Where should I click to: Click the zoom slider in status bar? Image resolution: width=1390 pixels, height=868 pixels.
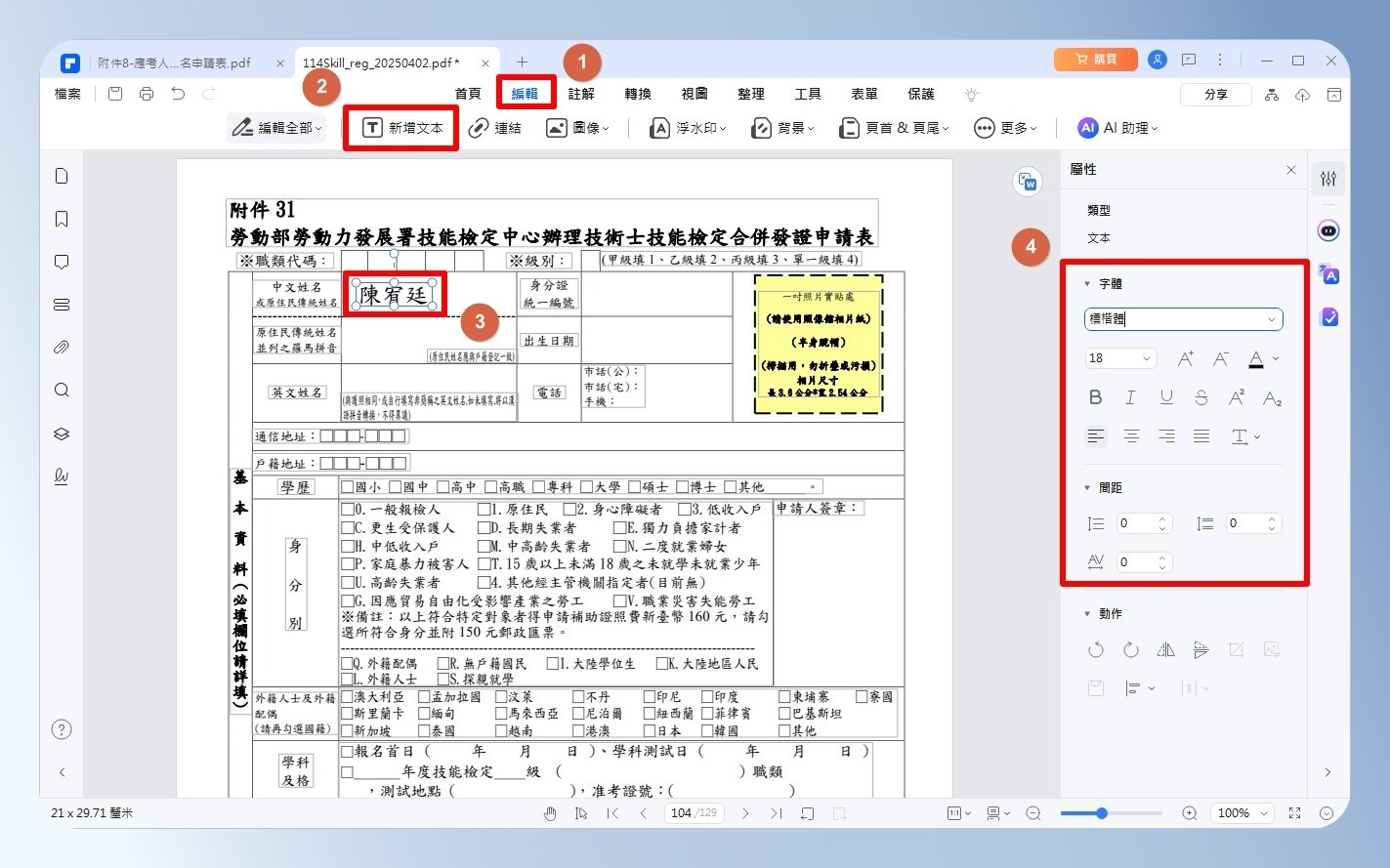click(x=1112, y=813)
